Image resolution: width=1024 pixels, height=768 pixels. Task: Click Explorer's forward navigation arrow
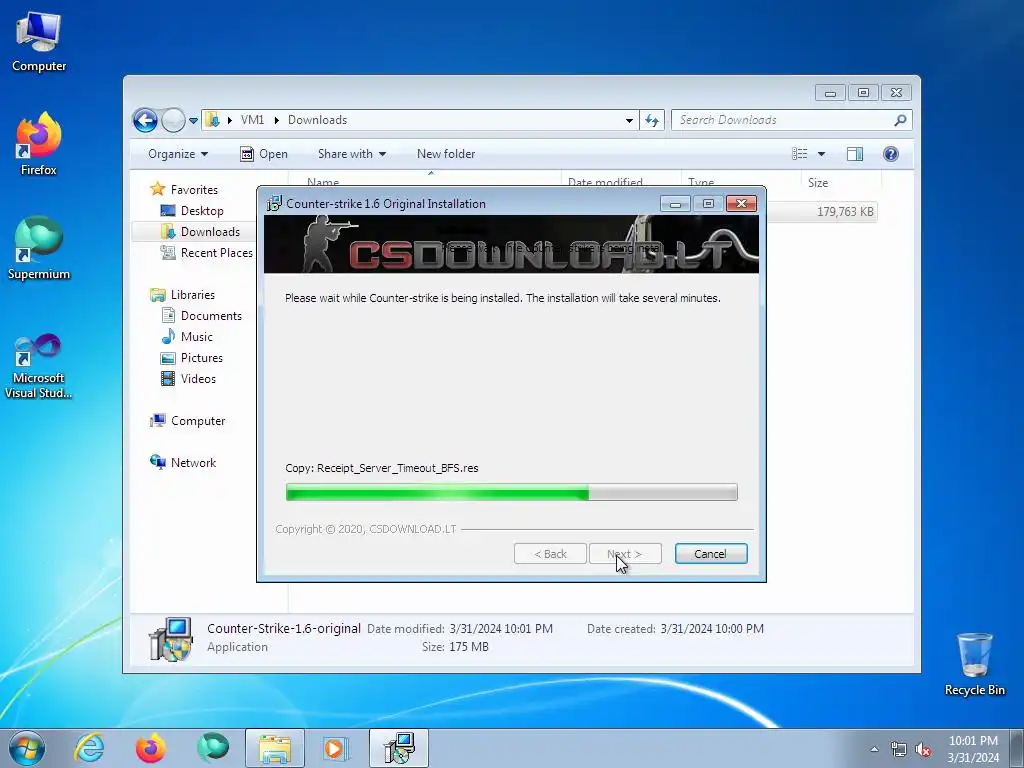(x=173, y=120)
